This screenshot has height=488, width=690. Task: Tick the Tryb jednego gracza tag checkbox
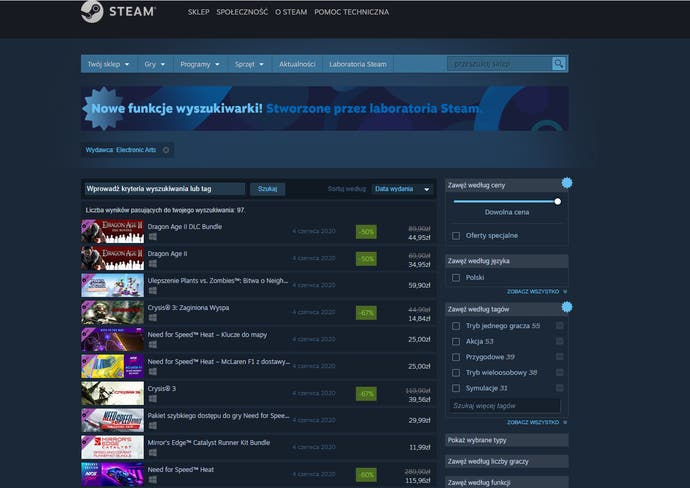(456, 326)
